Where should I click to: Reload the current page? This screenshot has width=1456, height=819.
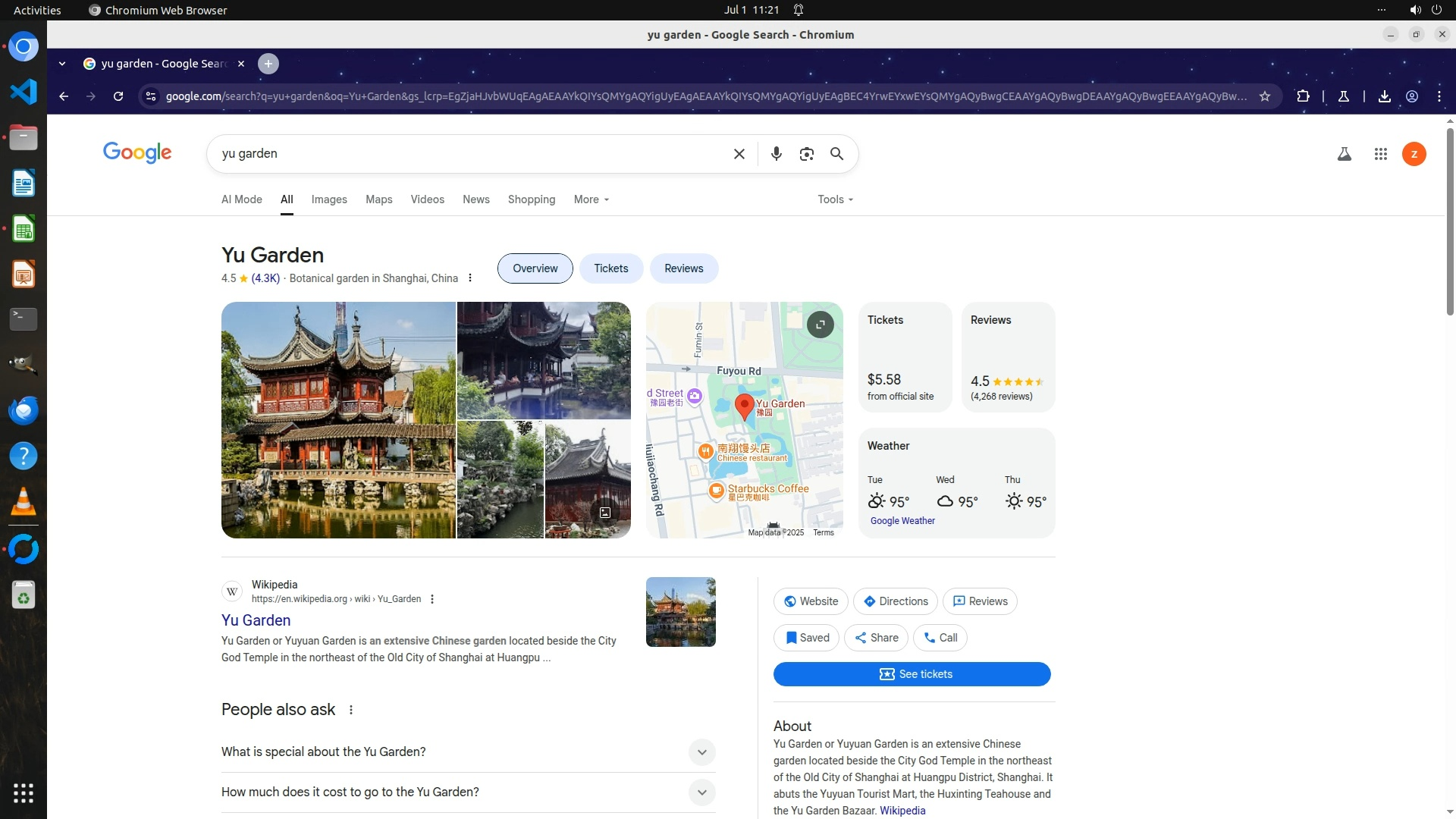[118, 96]
